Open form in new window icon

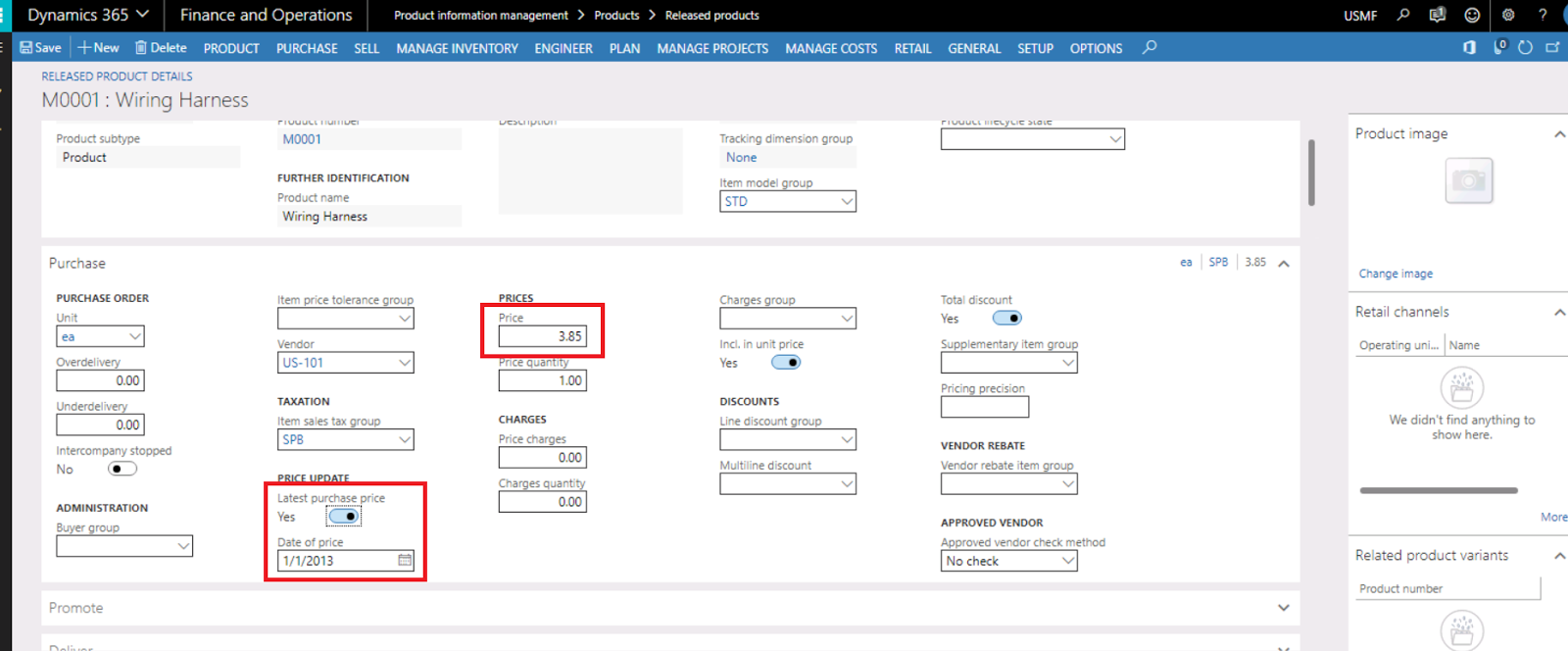click(x=1552, y=47)
